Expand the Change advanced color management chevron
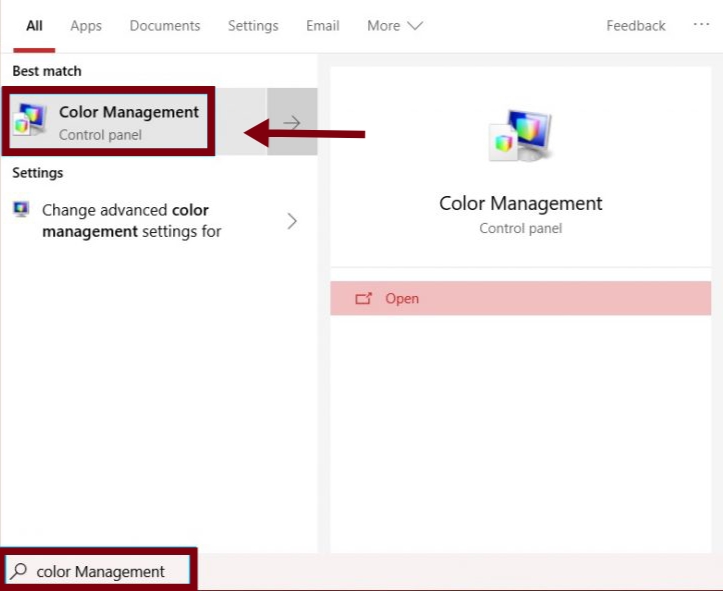Viewport: 723px width, 591px height. (x=292, y=221)
